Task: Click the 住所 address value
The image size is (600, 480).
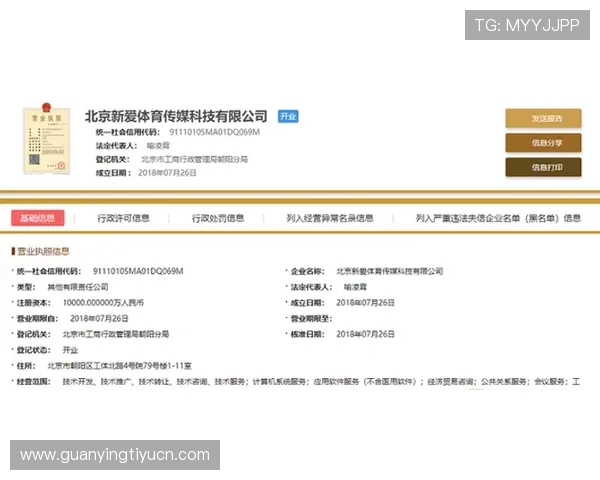Action: 119,366
